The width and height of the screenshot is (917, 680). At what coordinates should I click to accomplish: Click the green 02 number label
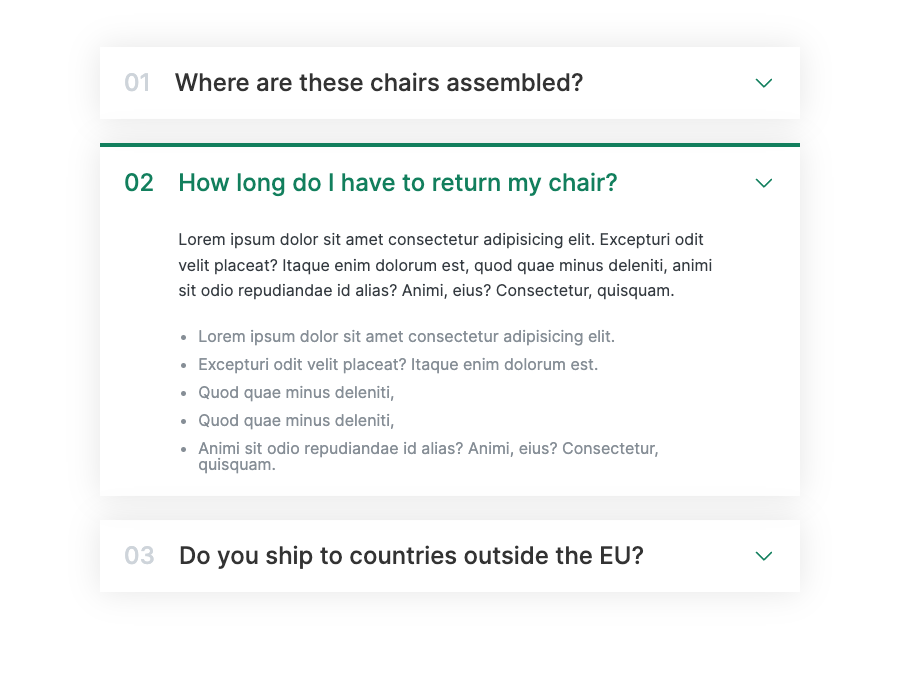[x=139, y=183]
